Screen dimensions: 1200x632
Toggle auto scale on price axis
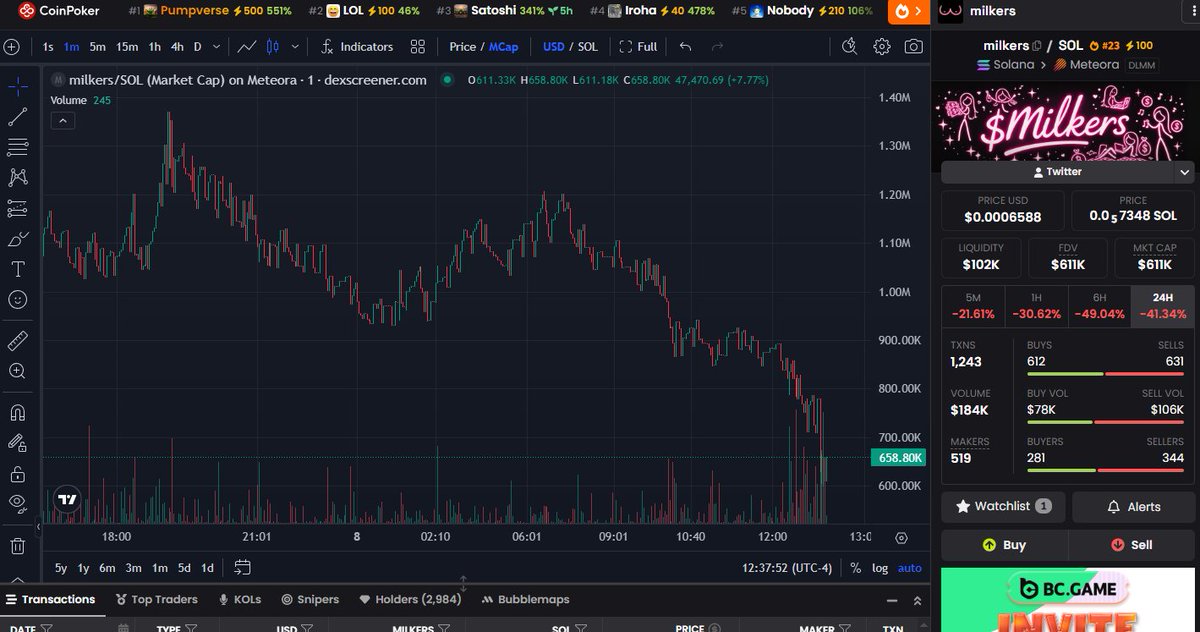(x=910, y=568)
